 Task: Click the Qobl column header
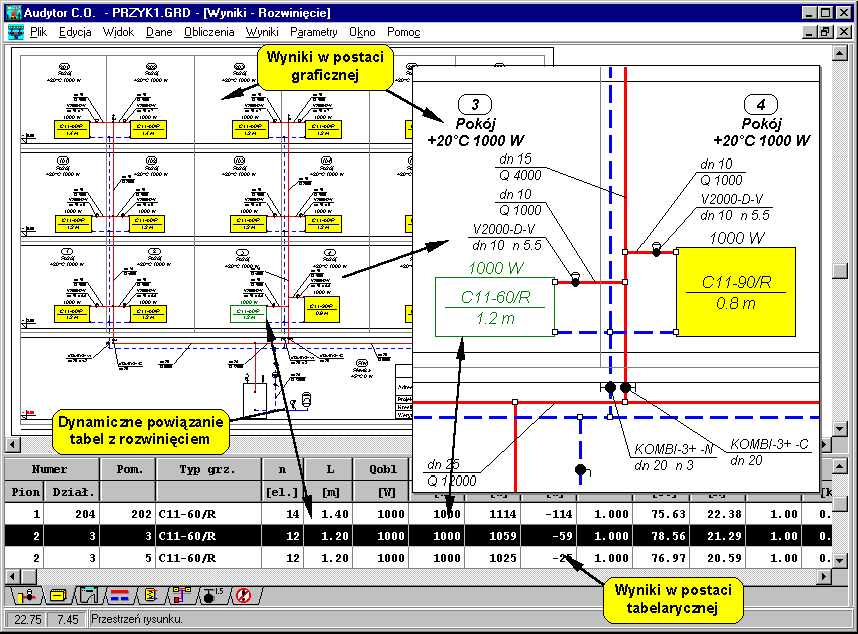coord(381,468)
